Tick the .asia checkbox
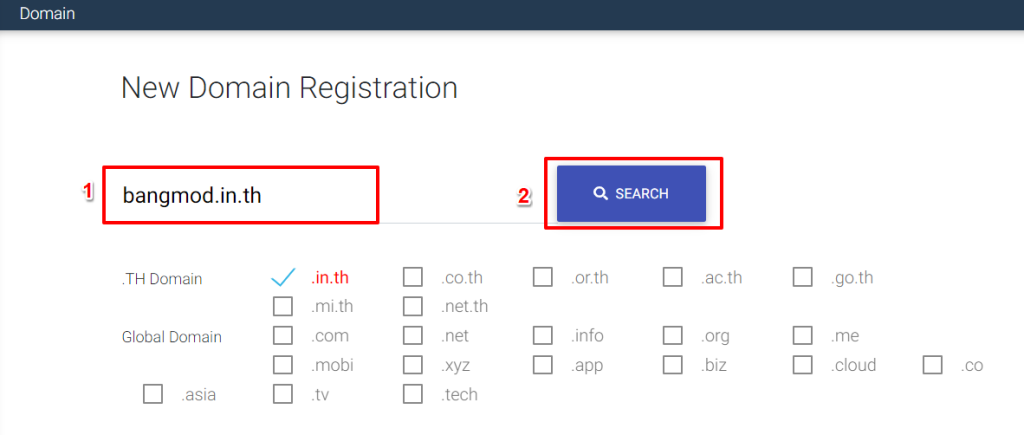The width and height of the screenshot is (1024, 435). 153,394
